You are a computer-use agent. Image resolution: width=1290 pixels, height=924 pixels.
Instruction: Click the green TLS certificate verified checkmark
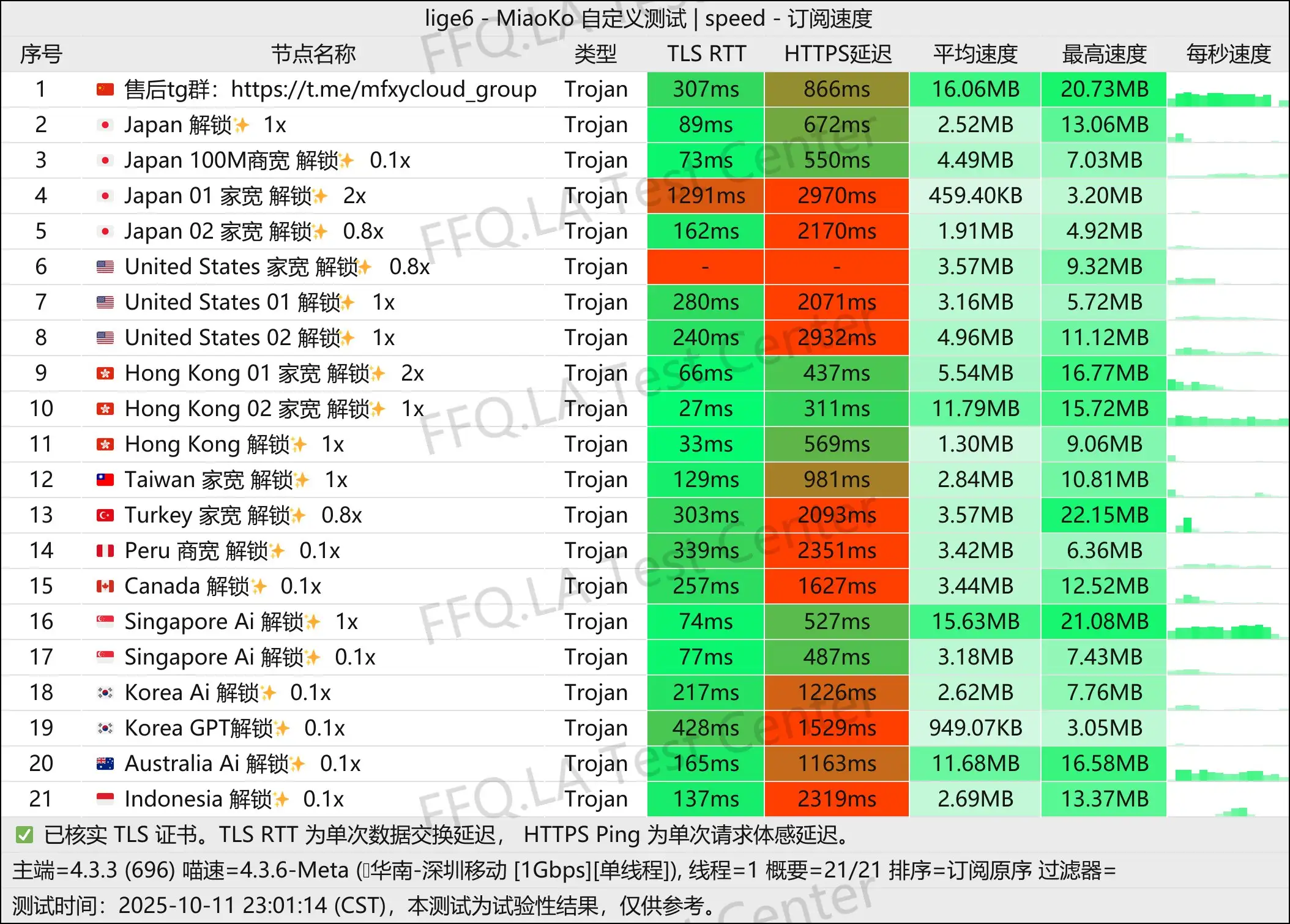tap(24, 835)
